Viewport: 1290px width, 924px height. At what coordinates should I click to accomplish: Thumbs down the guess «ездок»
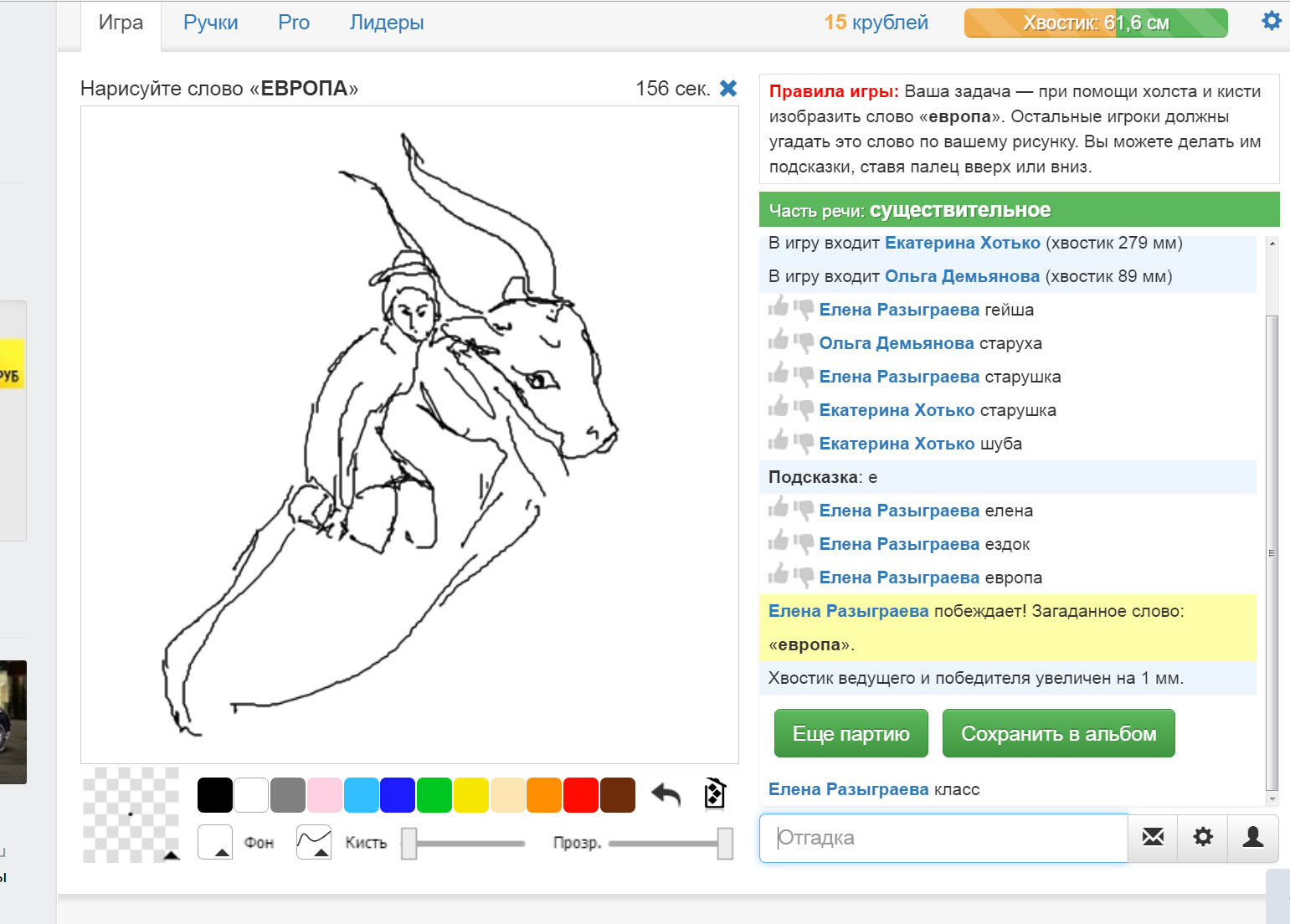804,545
